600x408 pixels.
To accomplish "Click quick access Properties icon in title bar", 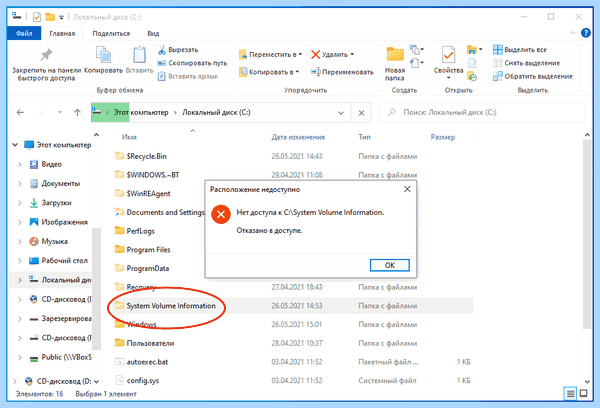I will point(37,17).
